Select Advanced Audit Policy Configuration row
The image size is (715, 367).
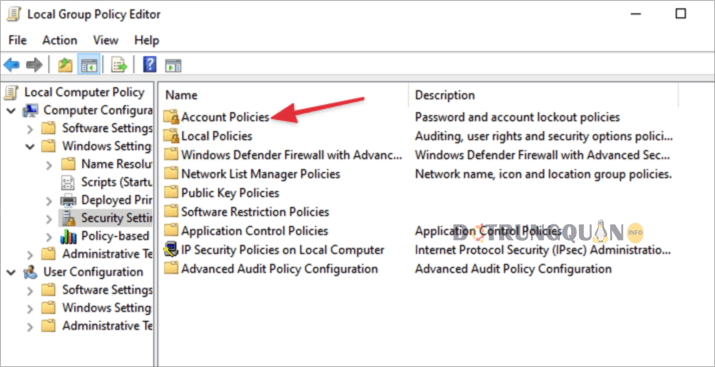280,269
